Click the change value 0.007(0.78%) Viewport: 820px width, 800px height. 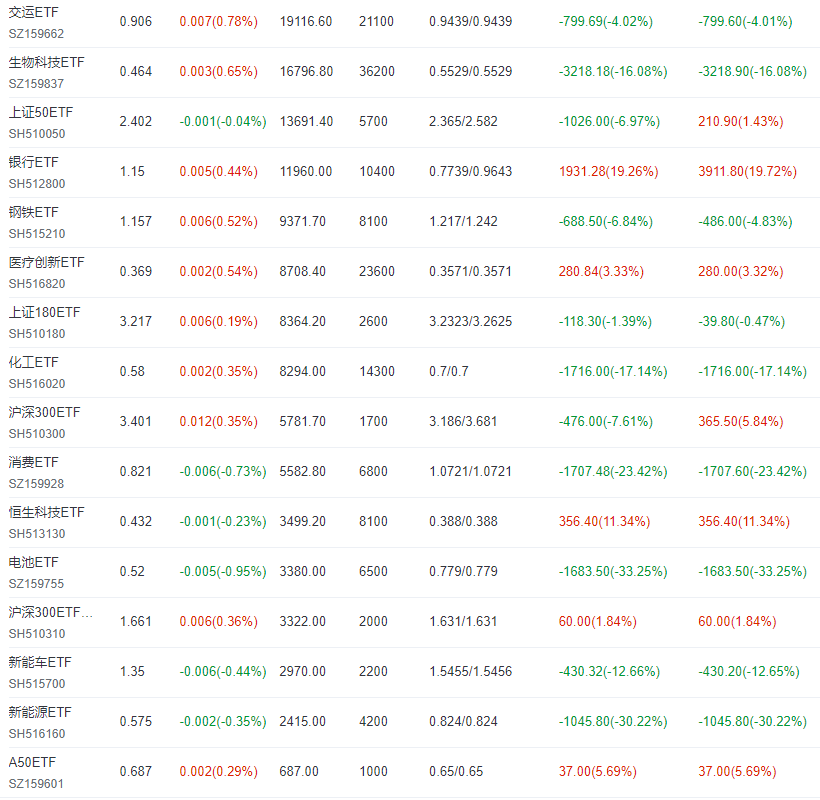pyautogui.click(x=219, y=21)
